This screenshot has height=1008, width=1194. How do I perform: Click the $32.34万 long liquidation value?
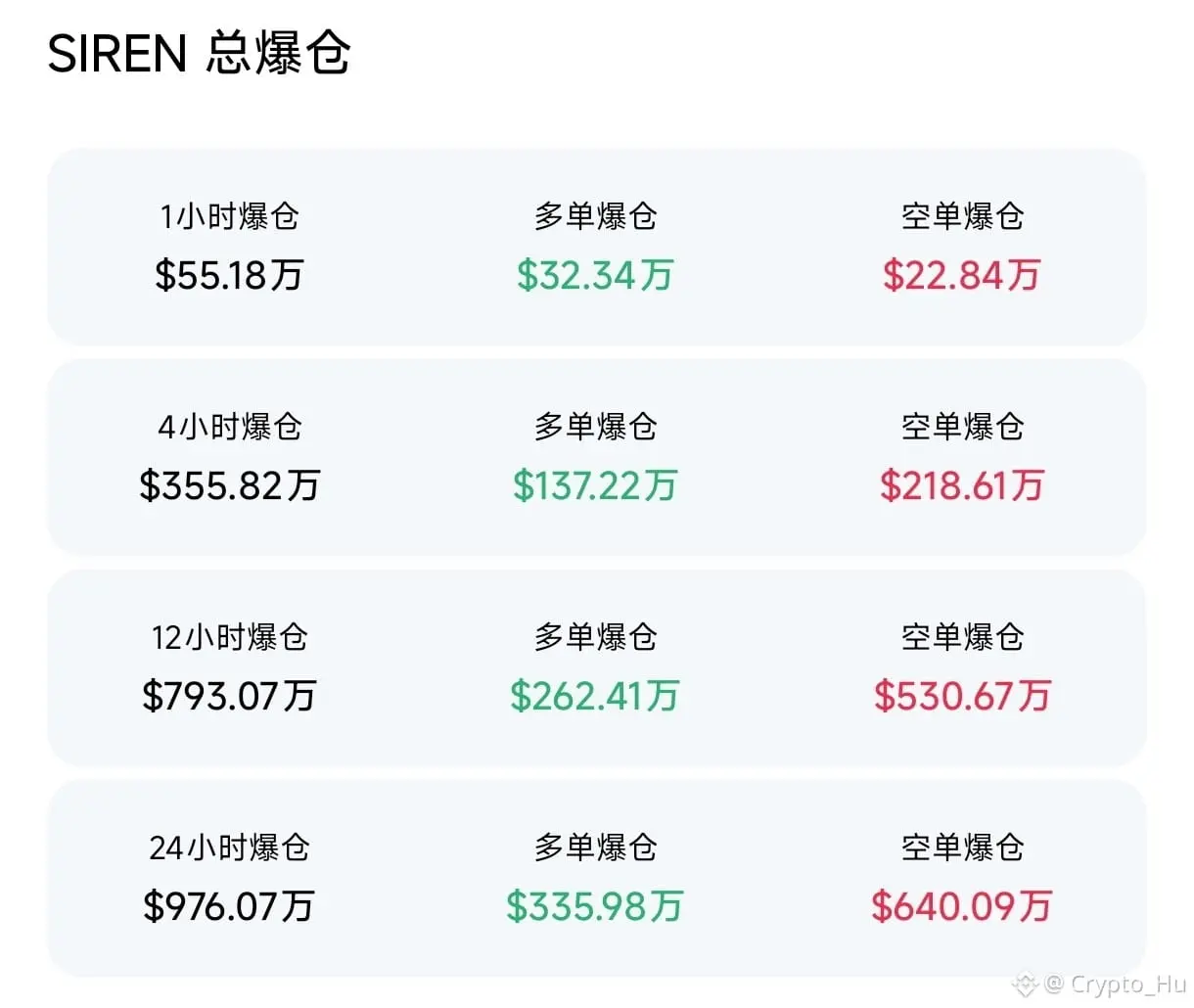[x=595, y=275]
